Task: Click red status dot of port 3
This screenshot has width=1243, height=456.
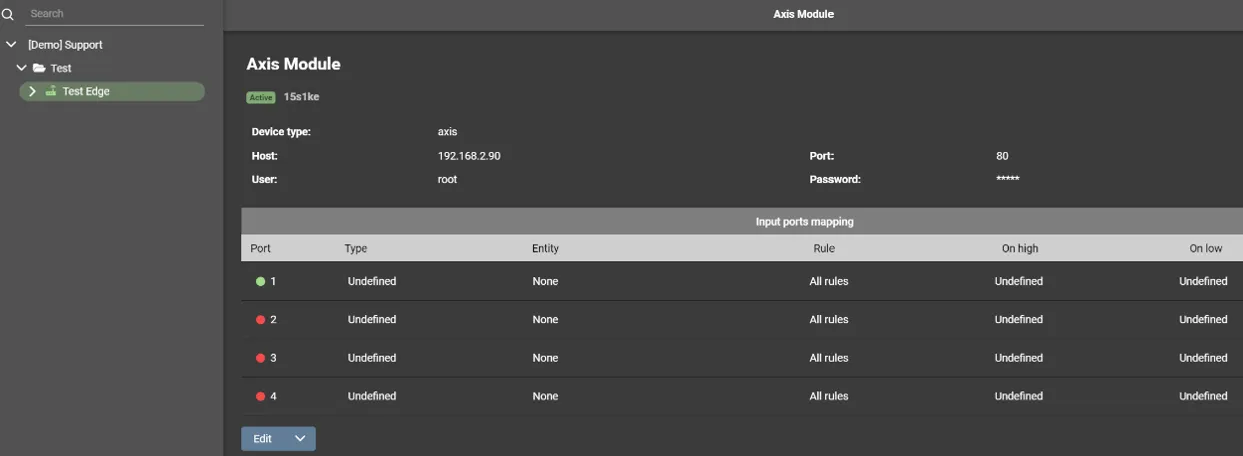Action: [260, 358]
